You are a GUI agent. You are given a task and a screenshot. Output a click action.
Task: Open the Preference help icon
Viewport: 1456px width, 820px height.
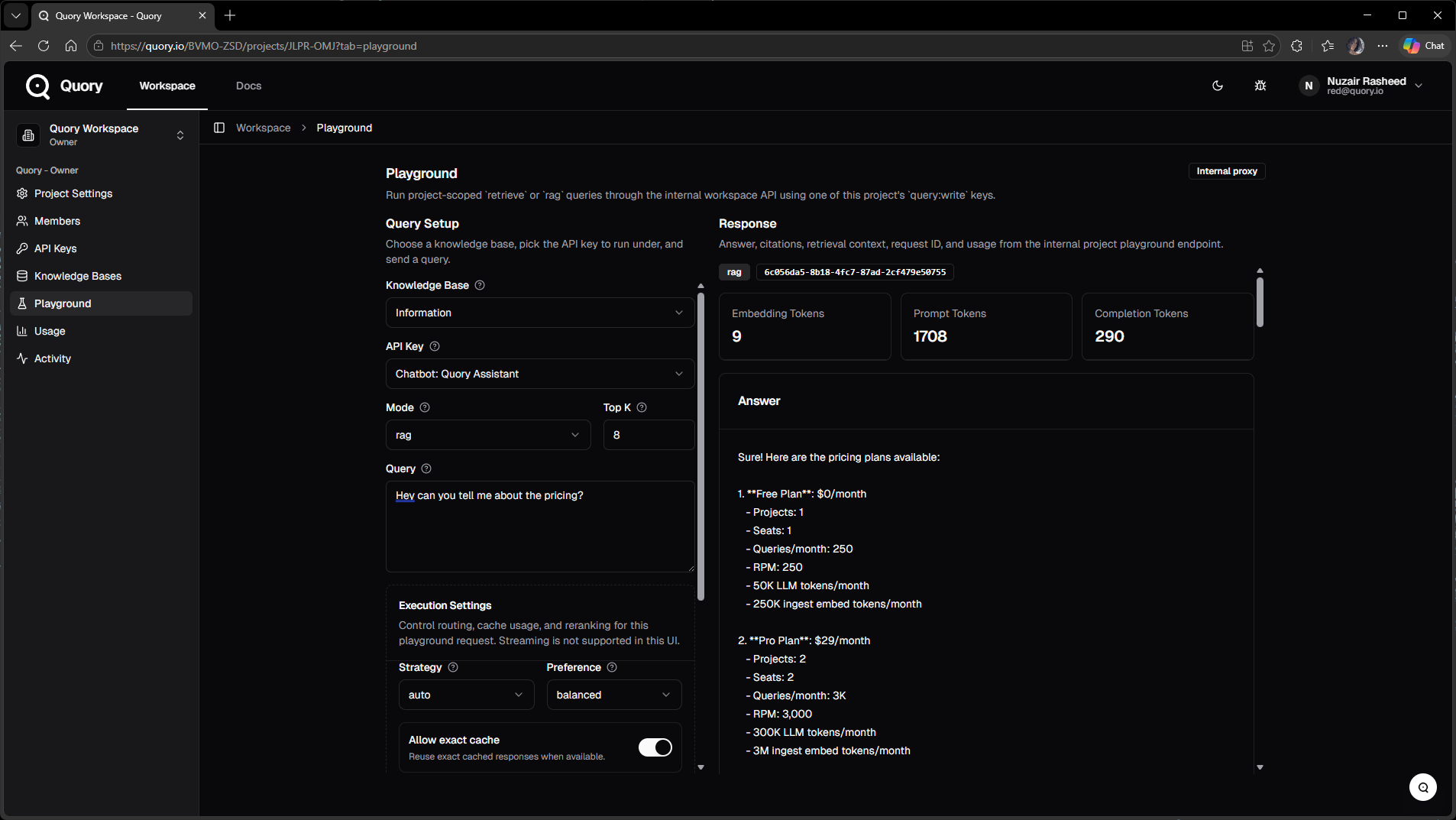coord(612,667)
